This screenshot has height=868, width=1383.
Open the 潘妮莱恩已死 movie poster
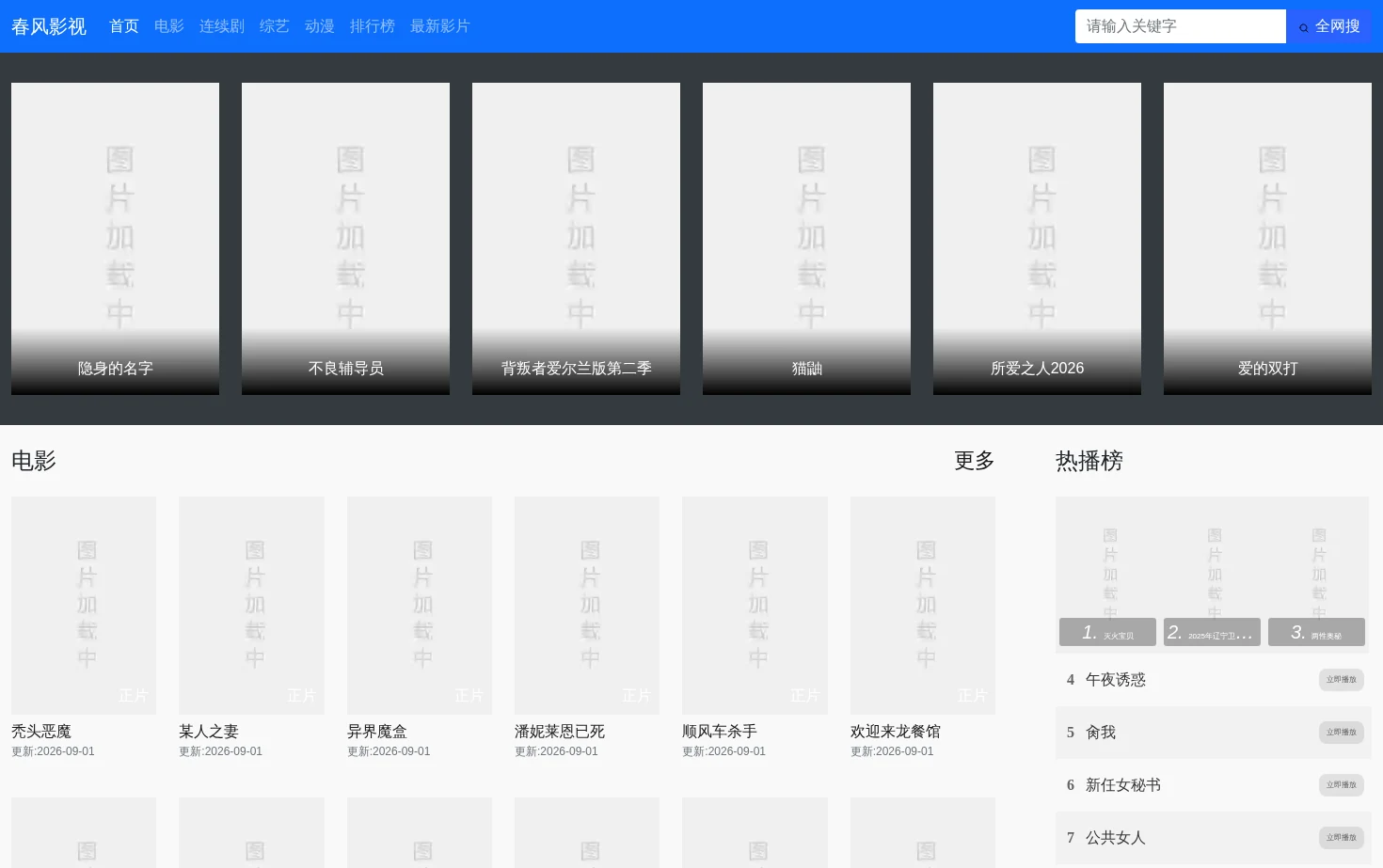tap(587, 606)
